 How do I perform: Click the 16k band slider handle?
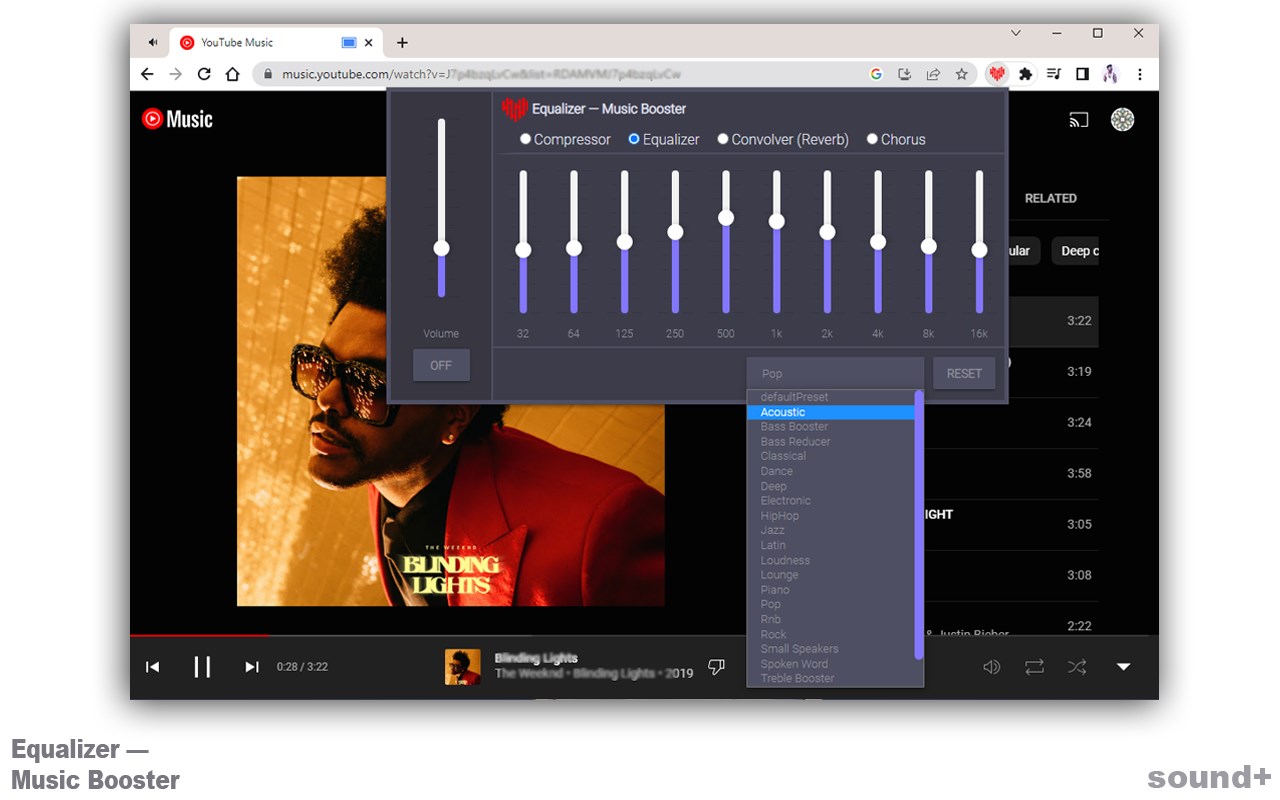coord(979,250)
